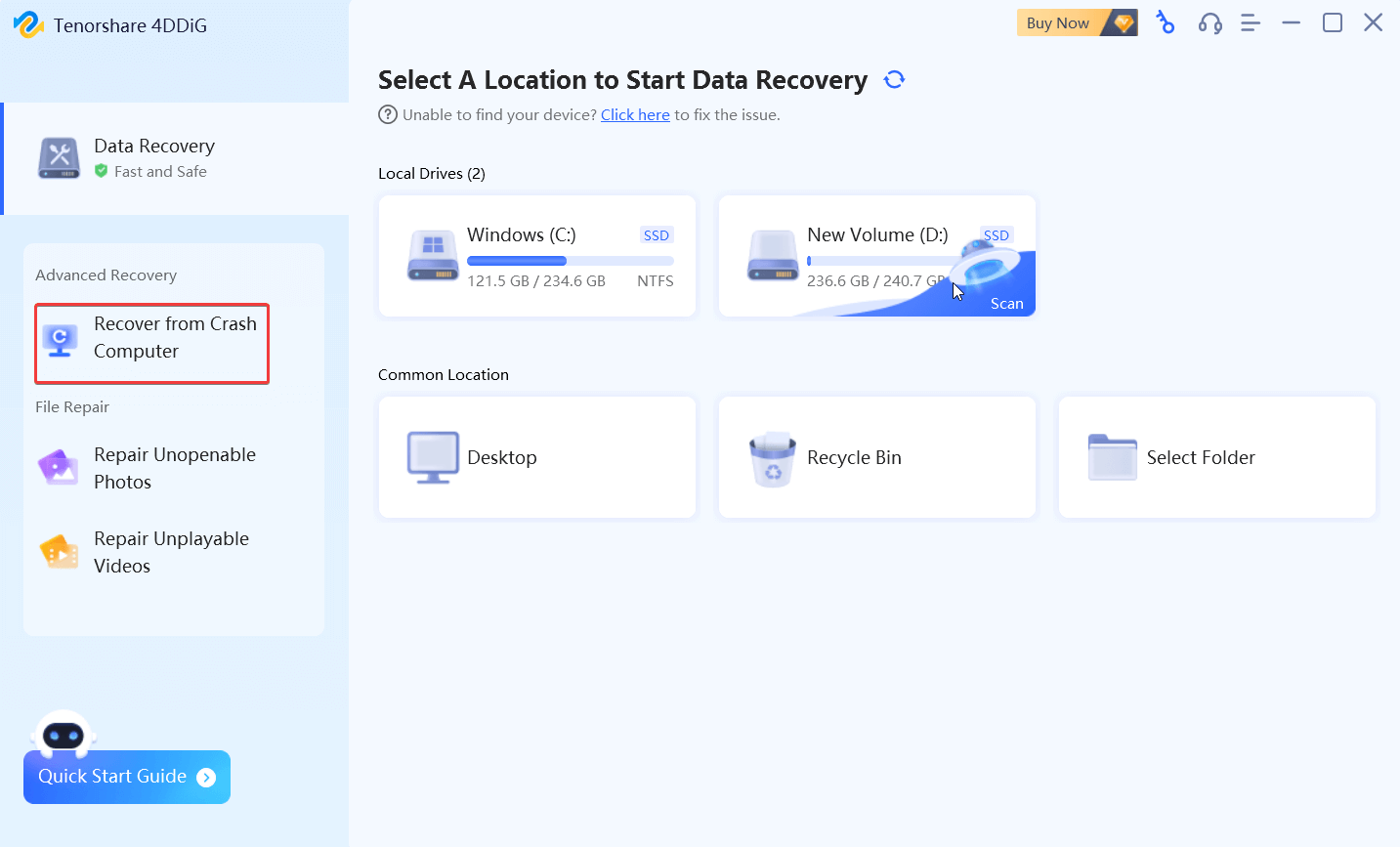This screenshot has height=847, width=1400.
Task: Click the New Volume (D:) drive name
Action: click(877, 235)
